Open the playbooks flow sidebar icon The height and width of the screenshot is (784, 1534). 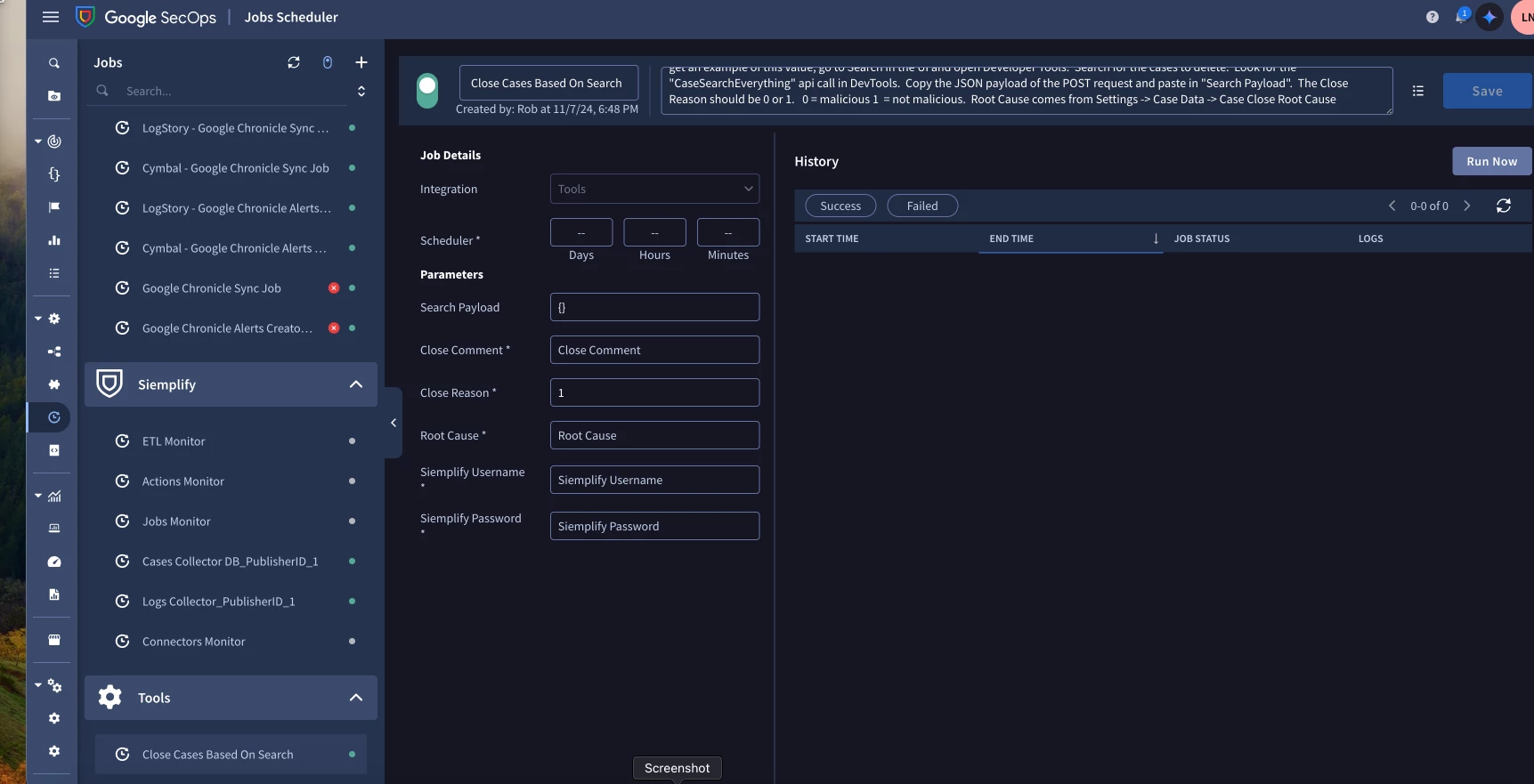[x=54, y=352]
